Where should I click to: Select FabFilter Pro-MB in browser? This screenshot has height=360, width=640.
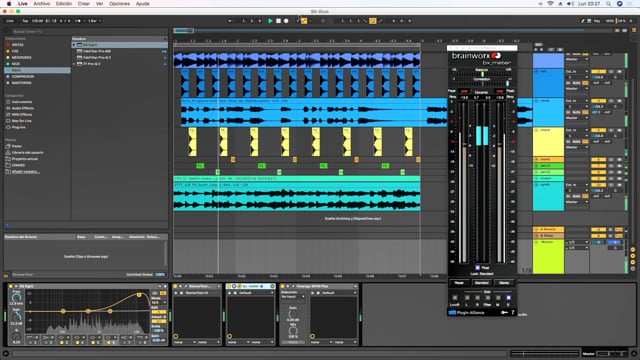97,51
